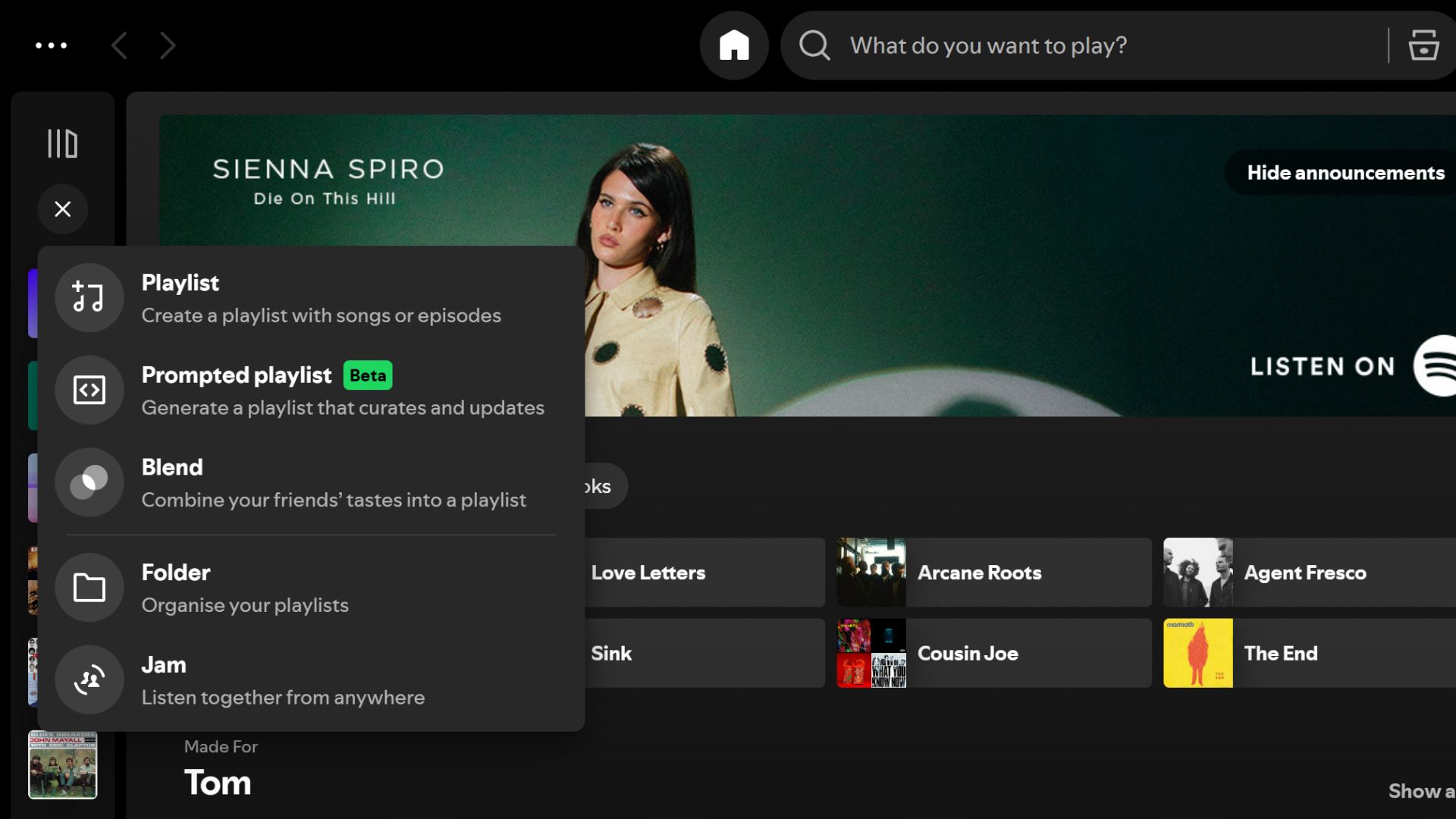Click the Blend overlapping circles icon
Viewport: 1456px width, 819px height.
point(89,482)
